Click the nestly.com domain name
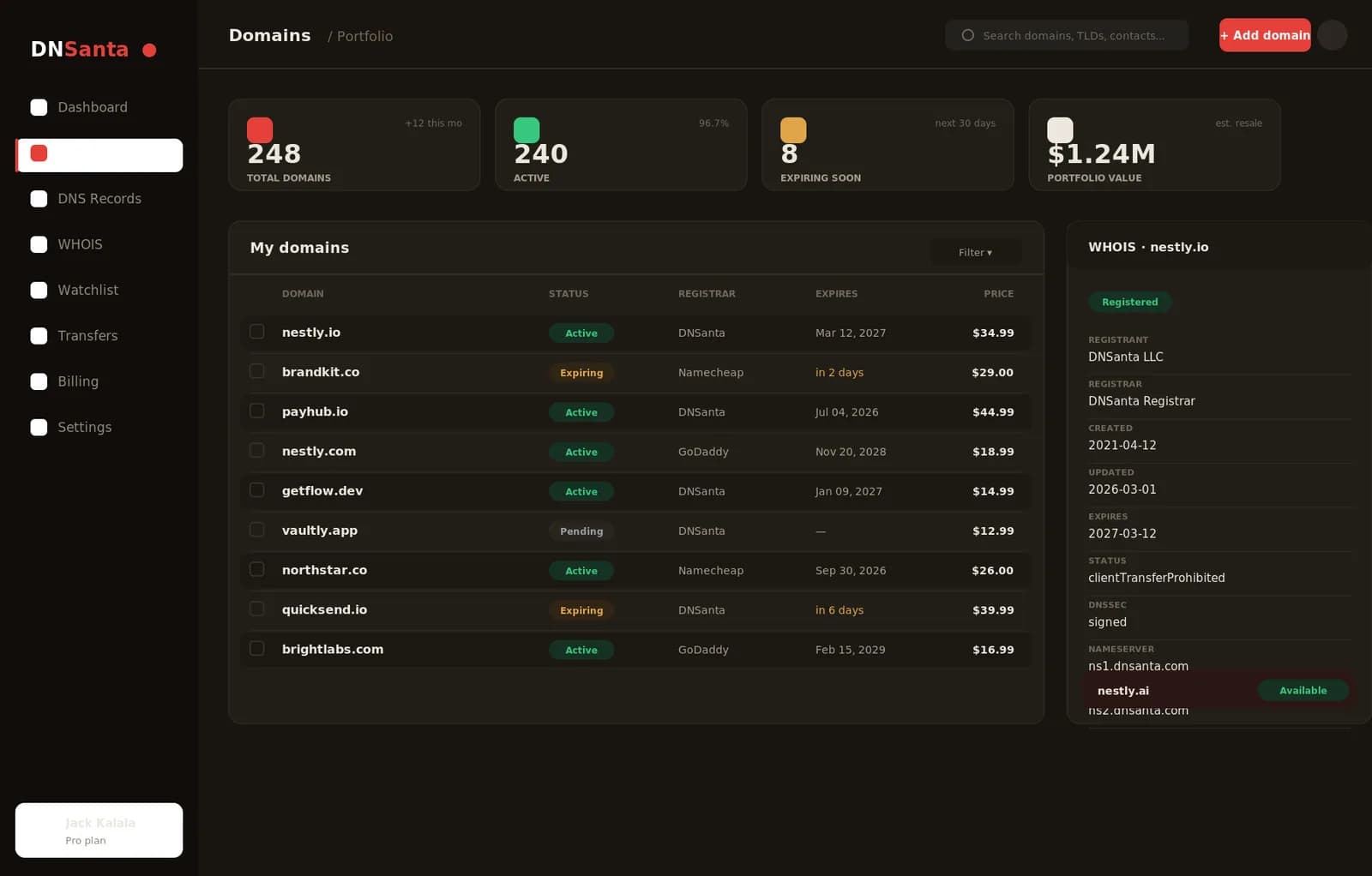Screen dimensions: 1372x876 319,451
